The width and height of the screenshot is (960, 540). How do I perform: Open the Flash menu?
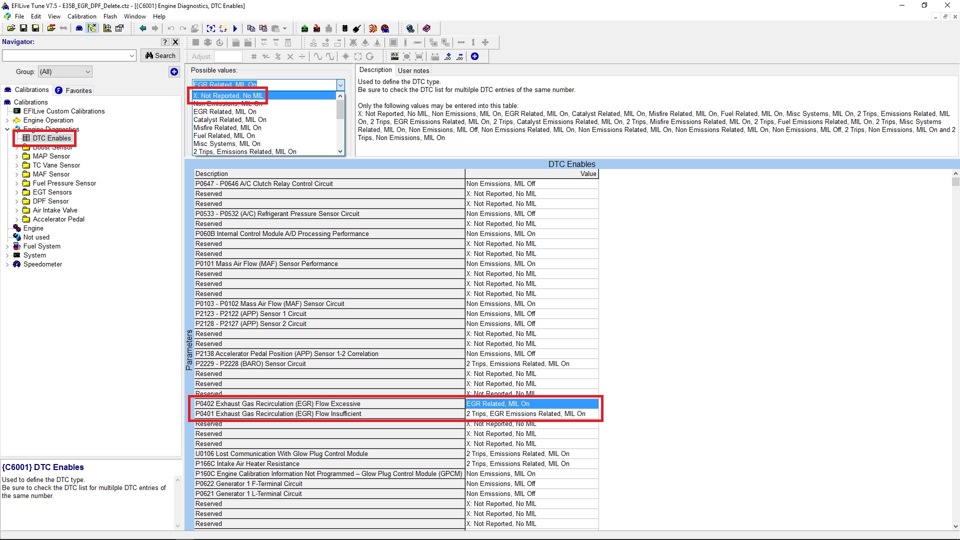(110, 17)
